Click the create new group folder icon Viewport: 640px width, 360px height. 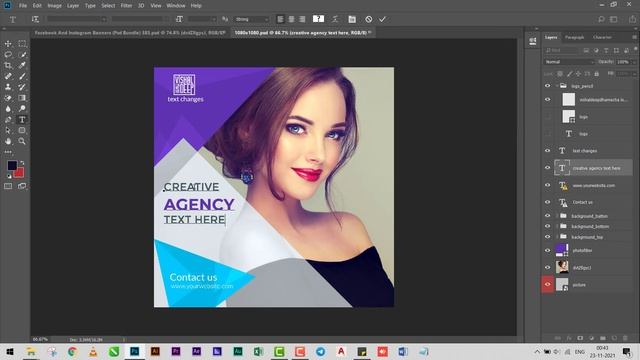pyautogui.click(x=603, y=338)
